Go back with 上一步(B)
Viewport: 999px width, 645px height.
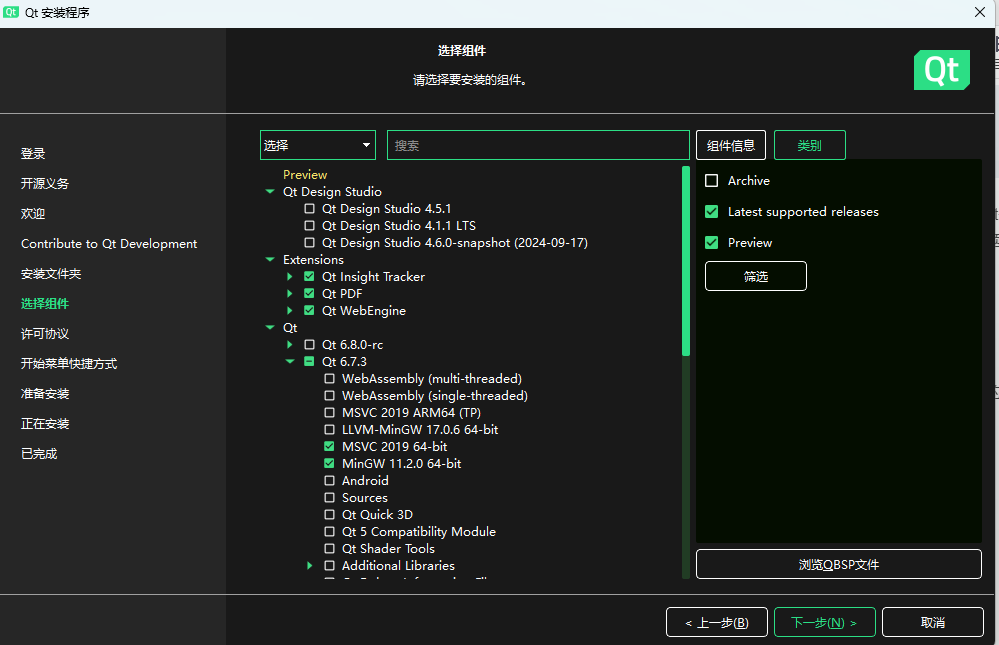[717, 622]
